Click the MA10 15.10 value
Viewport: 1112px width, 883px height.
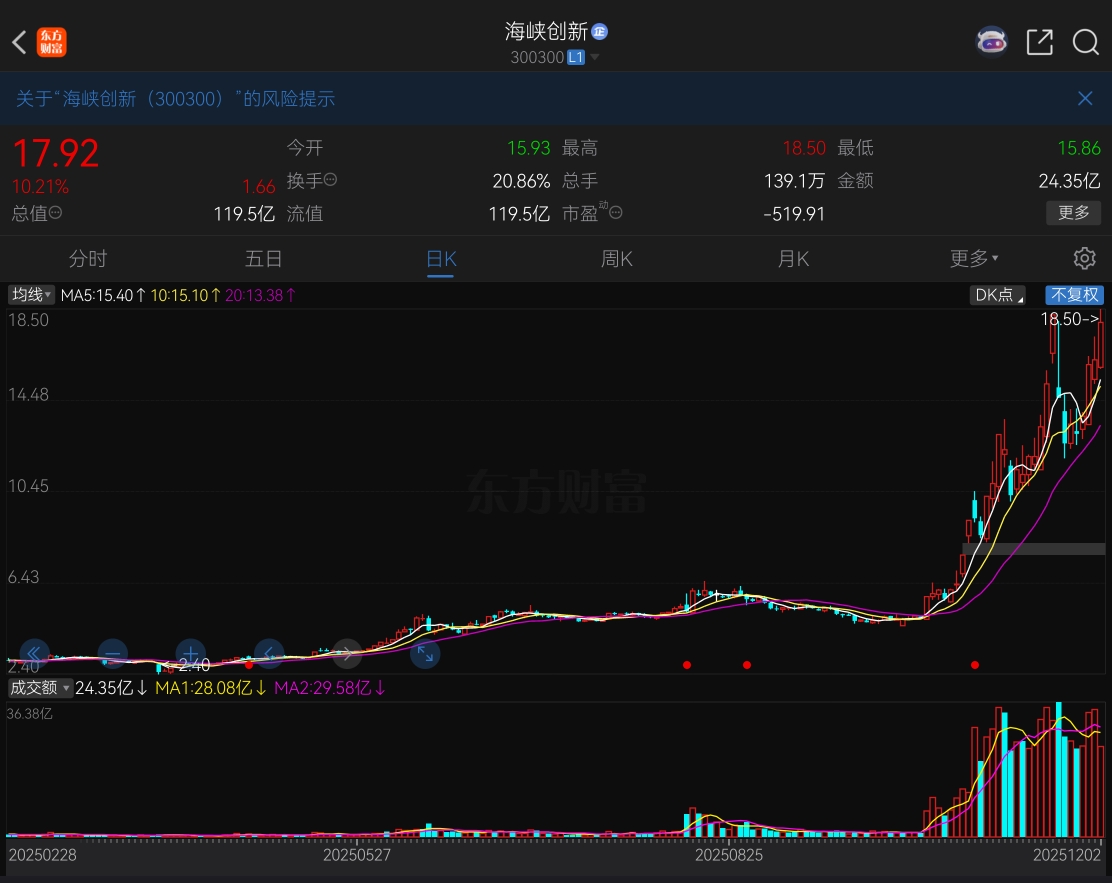(186, 295)
